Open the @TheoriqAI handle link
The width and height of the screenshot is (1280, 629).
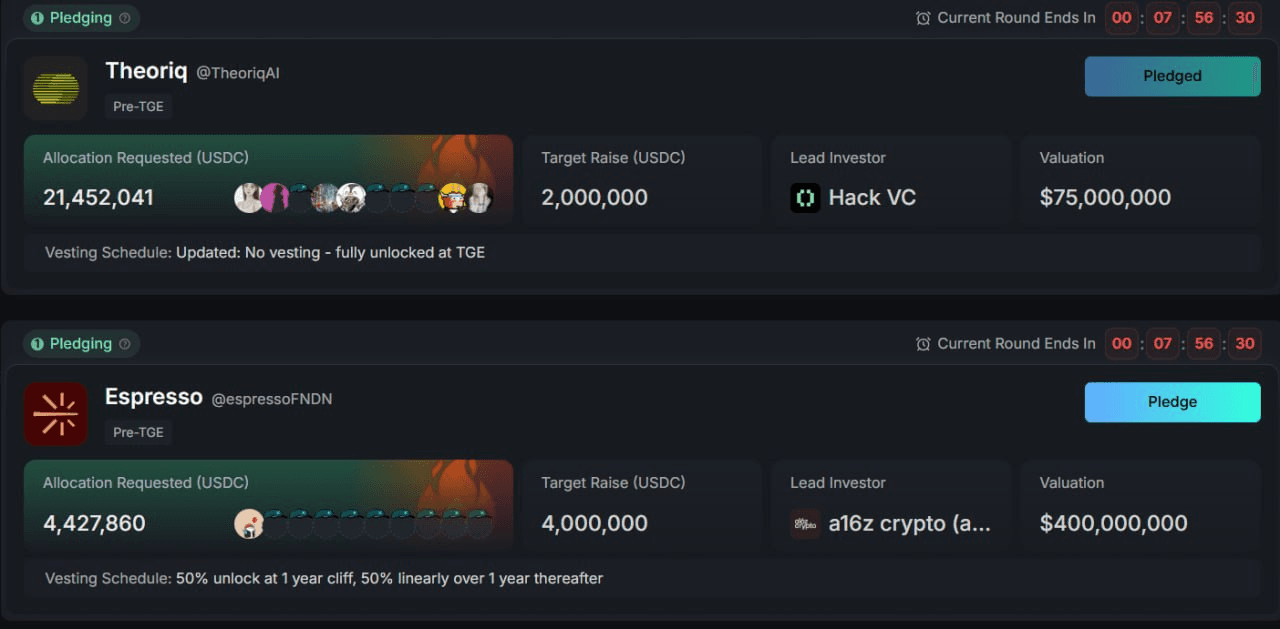pyautogui.click(x=238, y=73)
